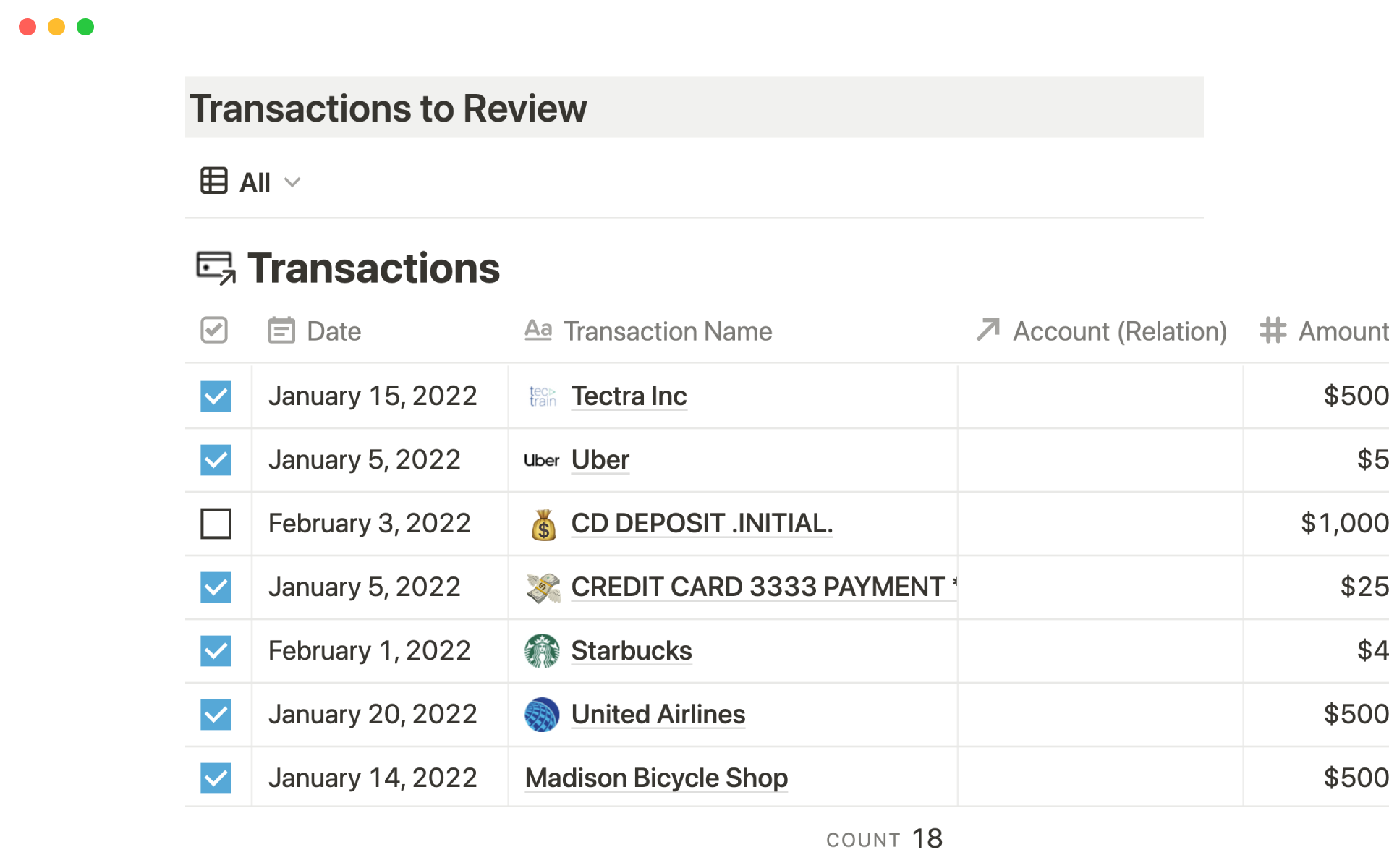
Task: Click the Starbucks logo icon
Action: pyautogui.click(x=542, y=651)
